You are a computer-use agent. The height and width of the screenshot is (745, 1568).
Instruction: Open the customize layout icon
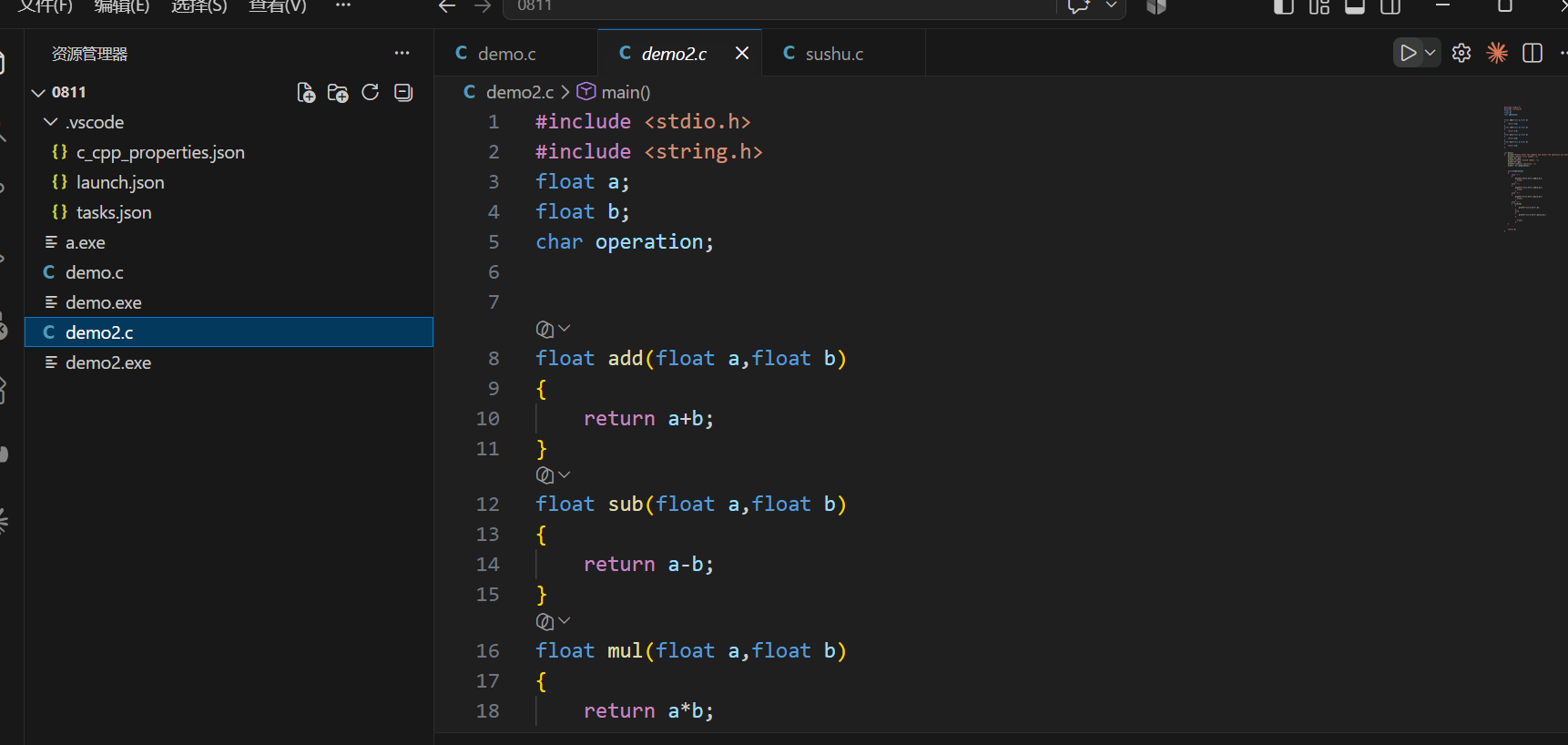pos(1319,6)
